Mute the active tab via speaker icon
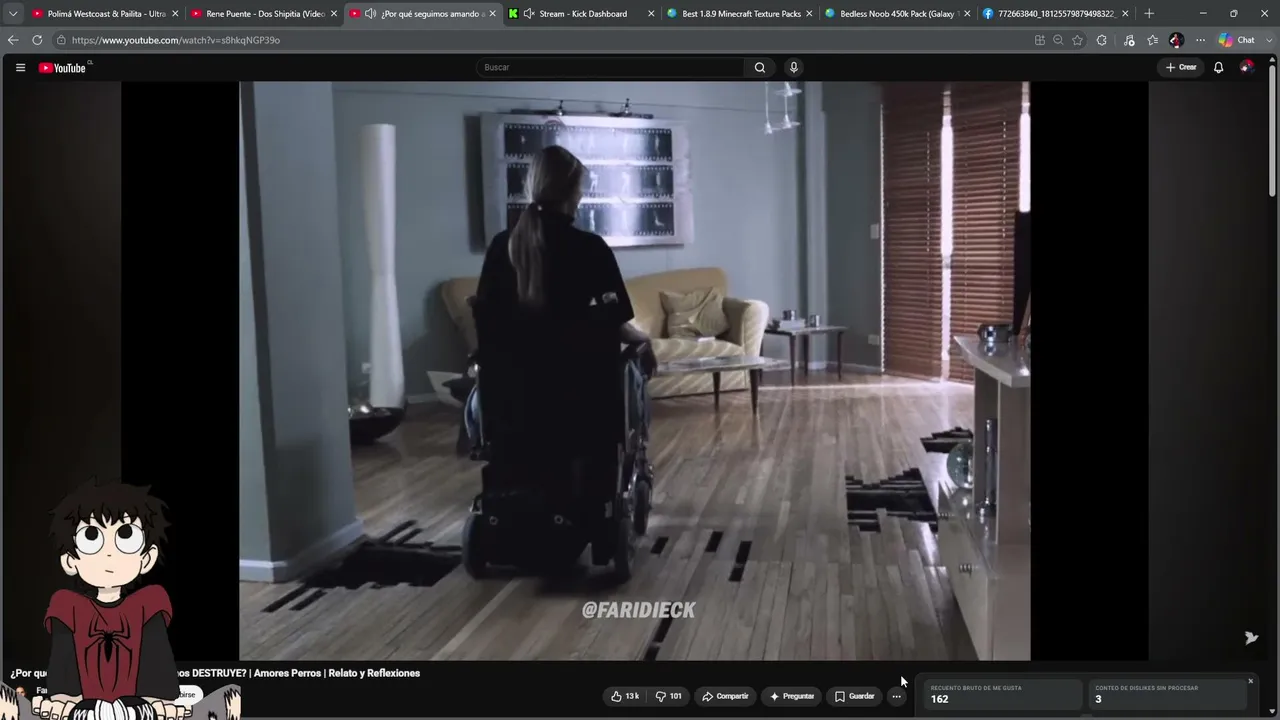 click(370, 14)
